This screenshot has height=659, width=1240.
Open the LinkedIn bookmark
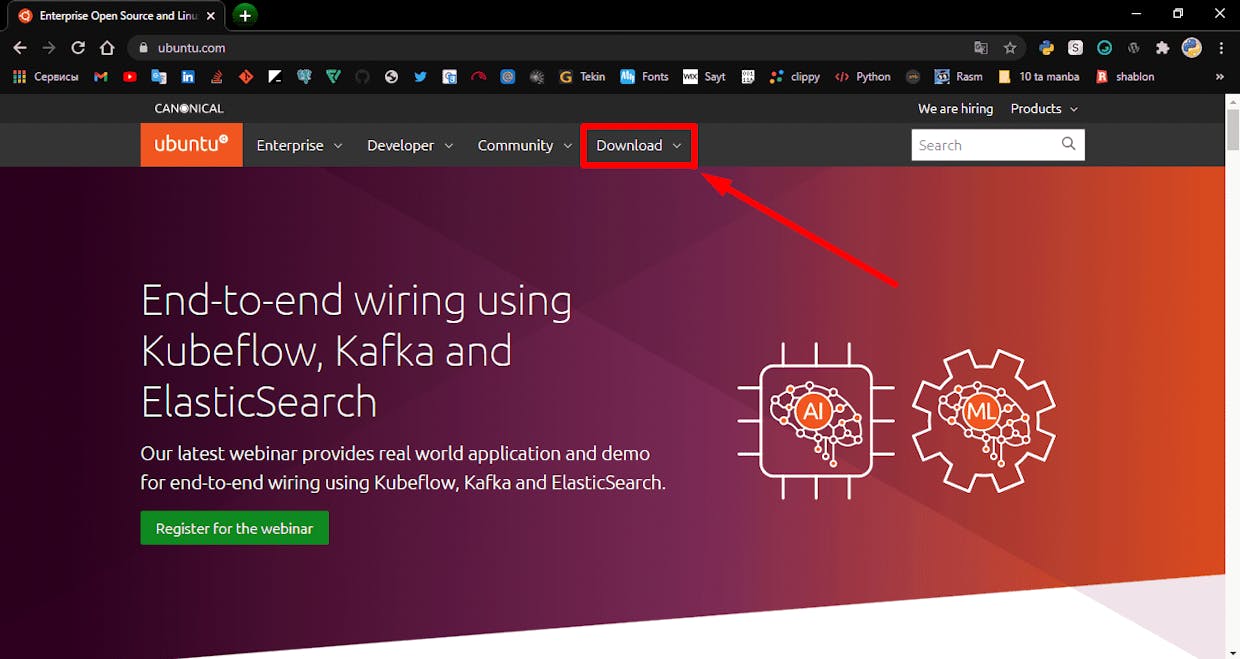pyautogui.click(x=188, y=76)
